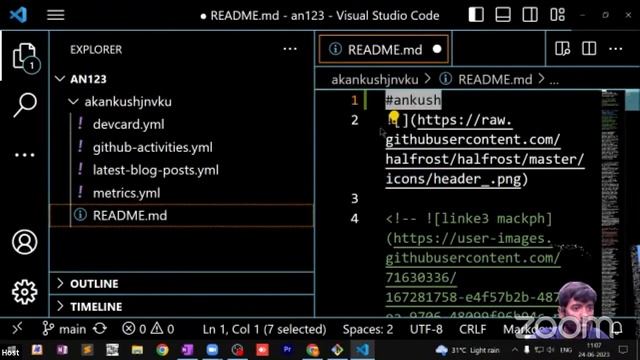Viewport: 640px width, 360px height.
Task: Open errors and warnings count
Action: coord(148,329)
